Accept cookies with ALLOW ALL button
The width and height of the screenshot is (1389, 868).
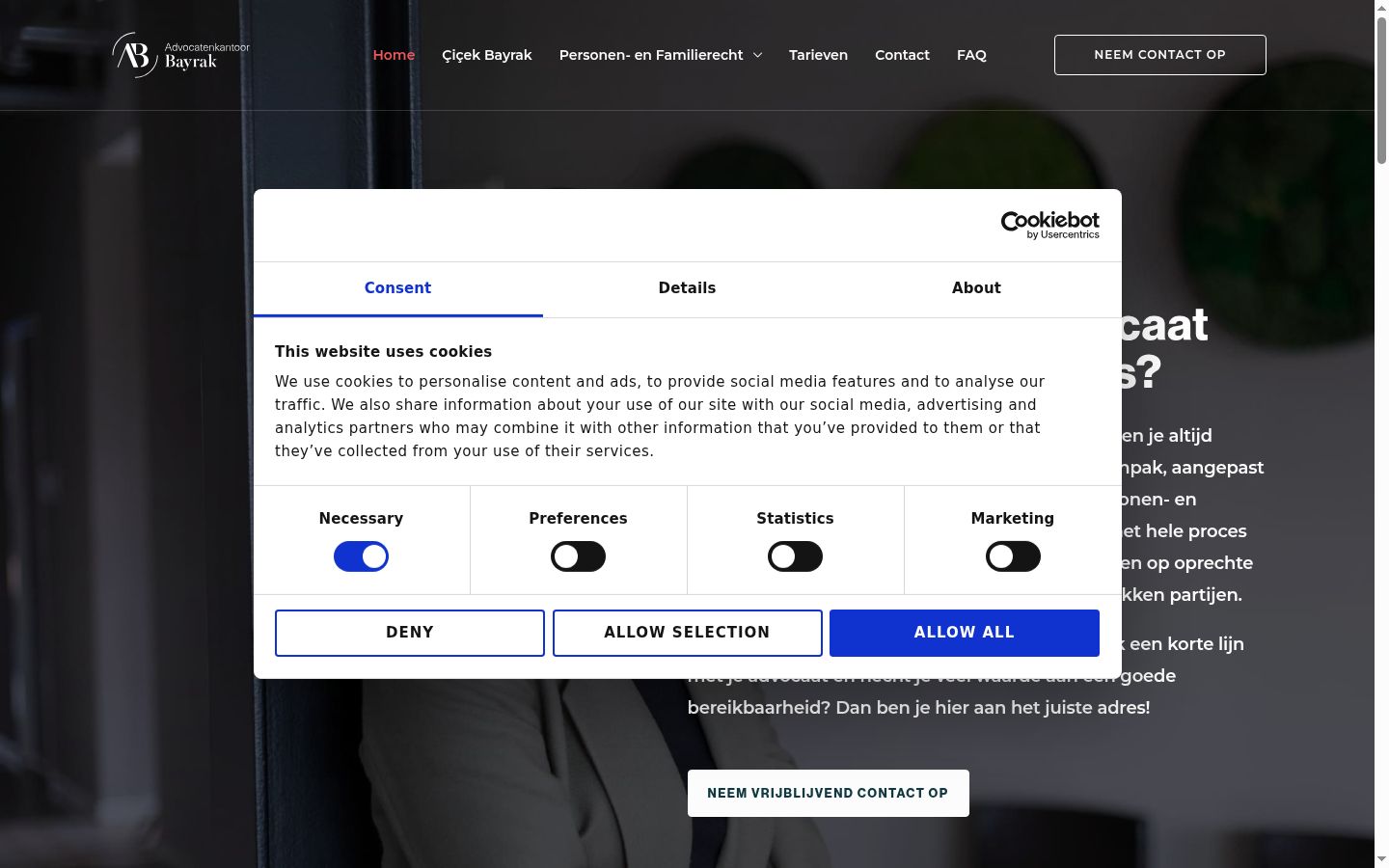click(x=965, y=633)
